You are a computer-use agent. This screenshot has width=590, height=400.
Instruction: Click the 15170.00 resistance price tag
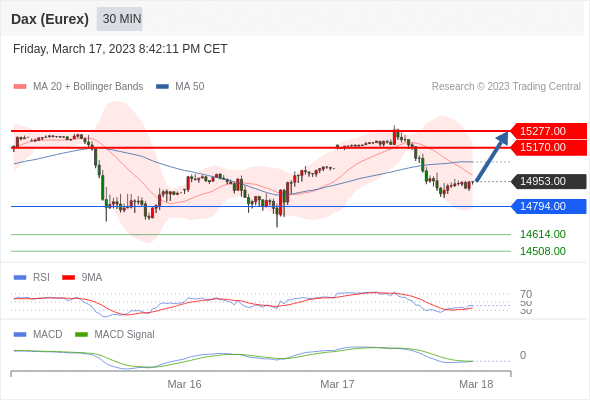tap(549, 147)
